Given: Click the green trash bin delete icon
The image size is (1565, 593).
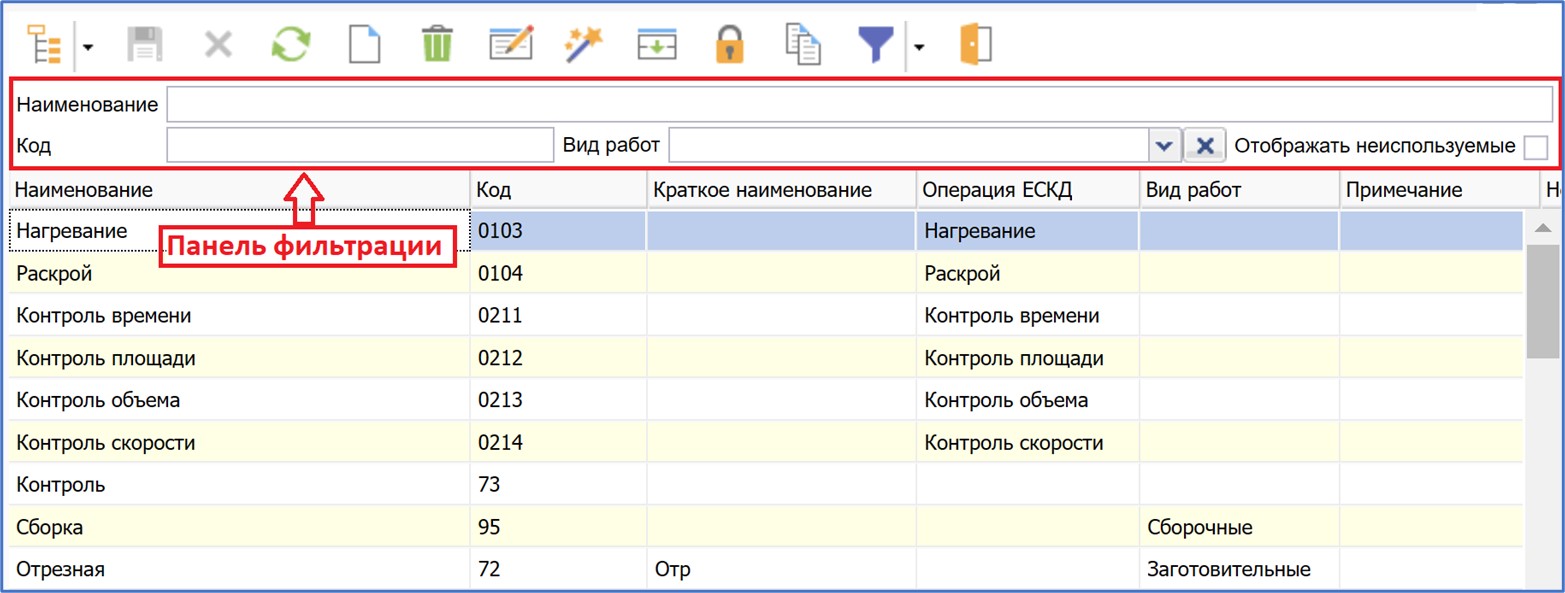Looking at the screenshot, I should click(437, 46).
